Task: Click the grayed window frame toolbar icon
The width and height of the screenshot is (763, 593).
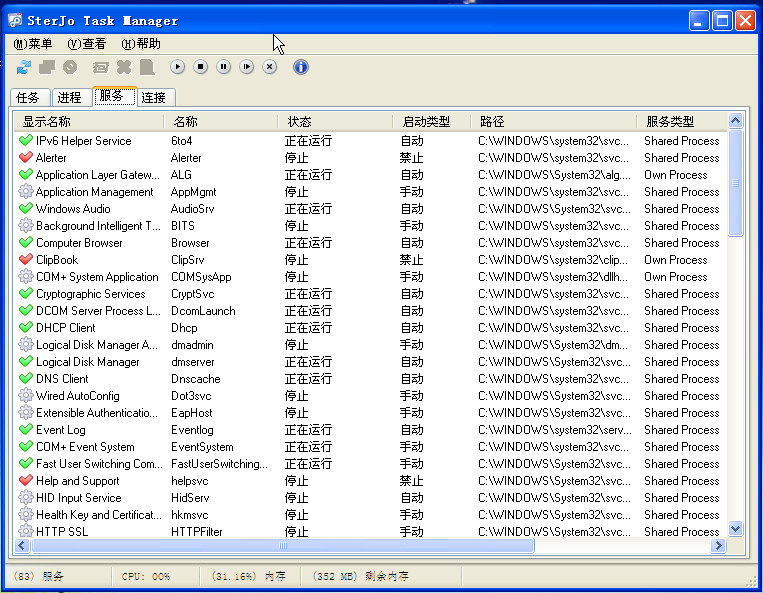Action: point(101,67)
